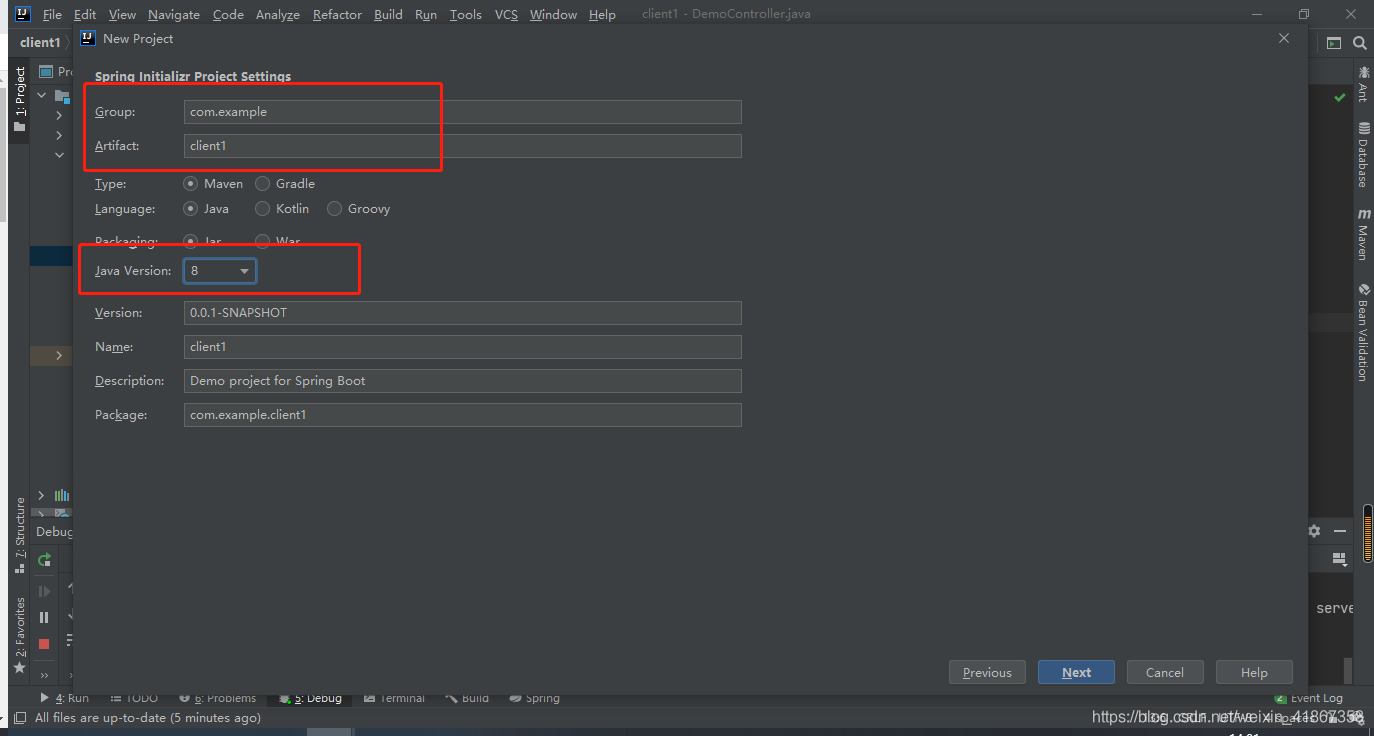
Task: Open the Event Log
Action: (x=1309, y=698)
